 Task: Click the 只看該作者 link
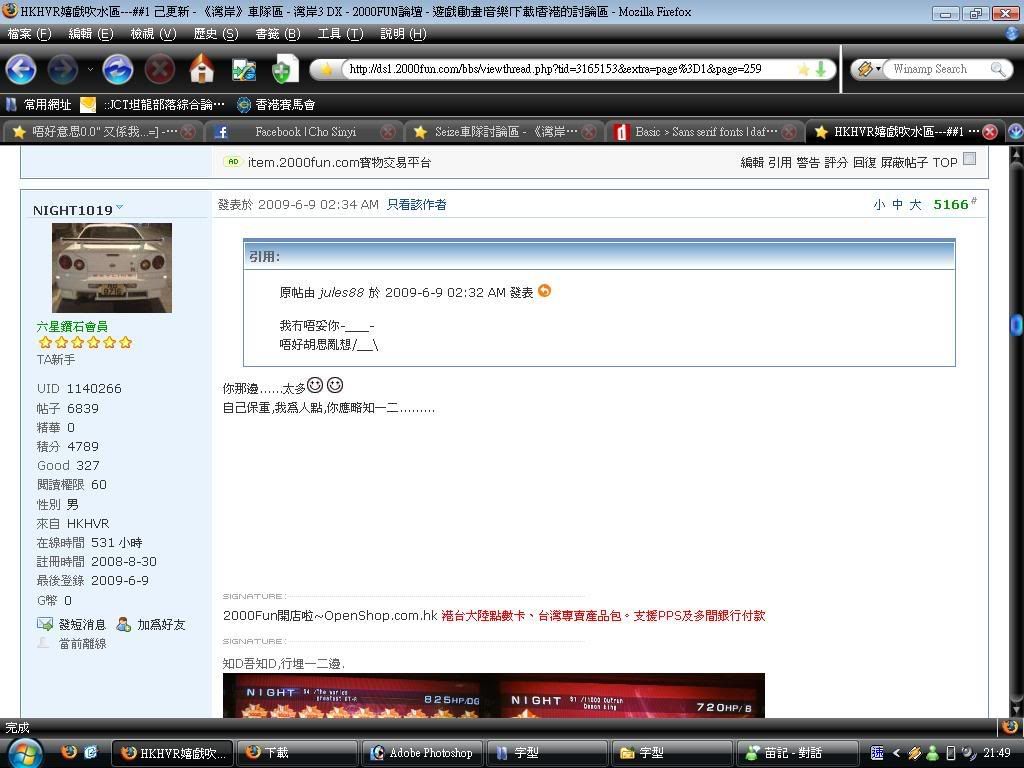(x=416, y=204)
